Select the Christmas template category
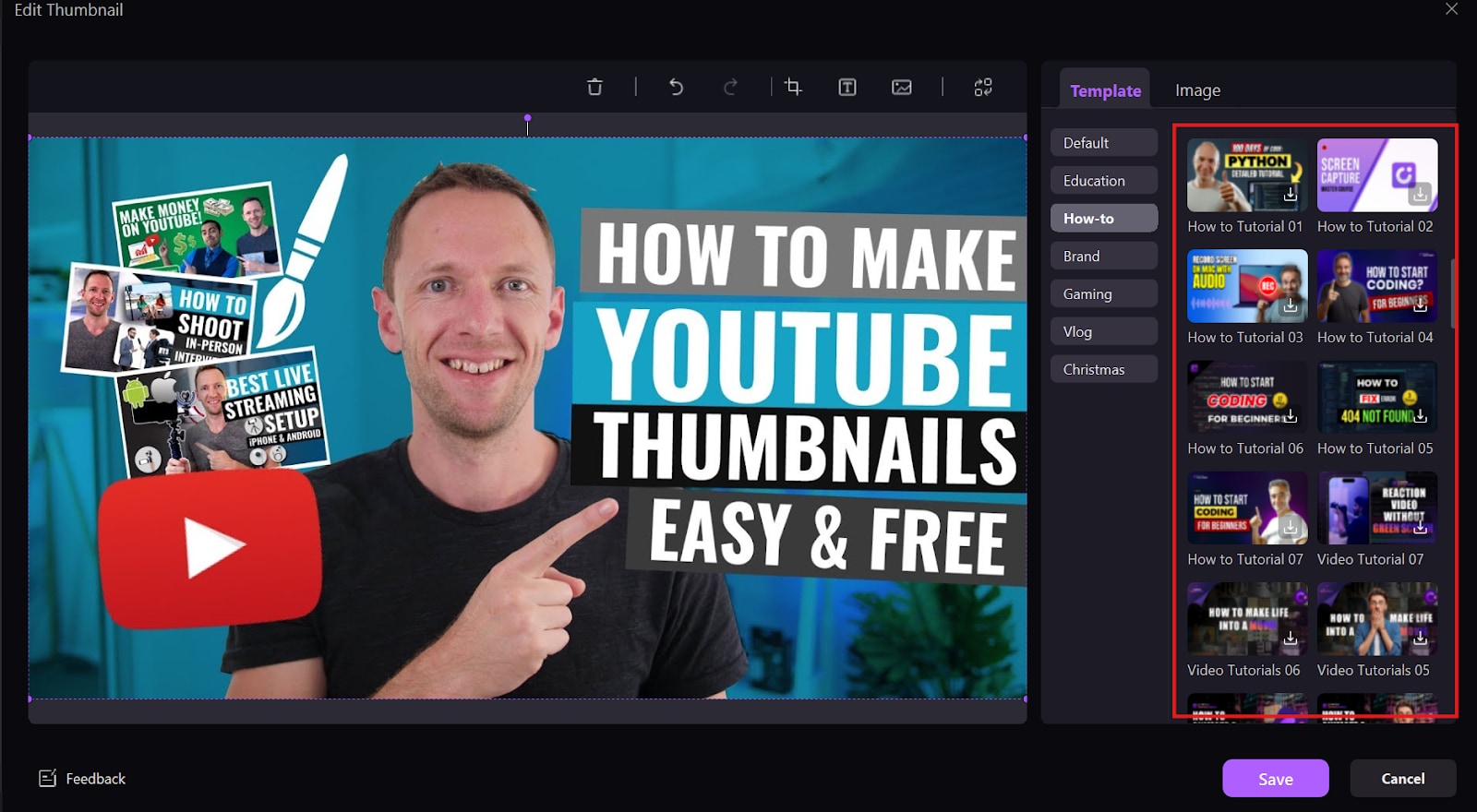This screenshot has width=1477, height=812. [x=1104, y=369]
